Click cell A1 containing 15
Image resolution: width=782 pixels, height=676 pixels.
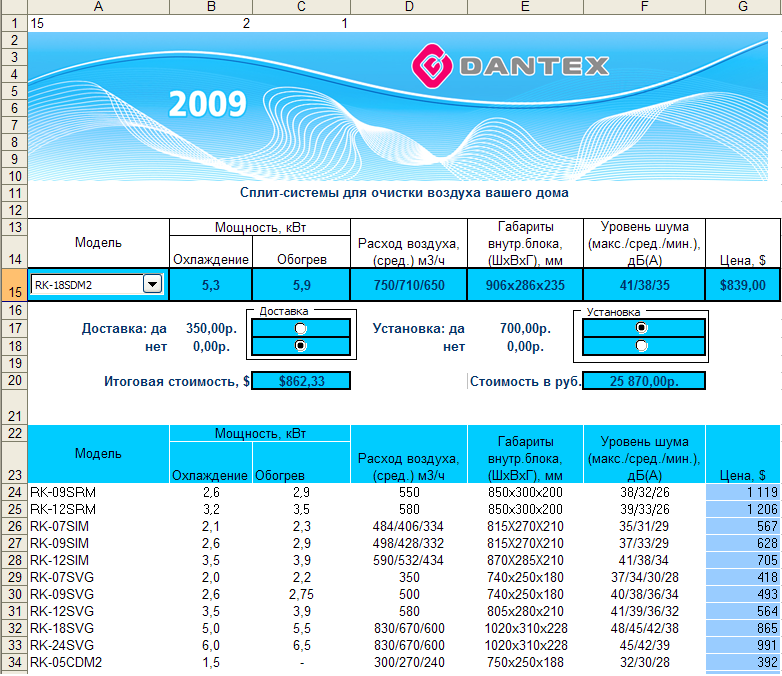[98, 23]
